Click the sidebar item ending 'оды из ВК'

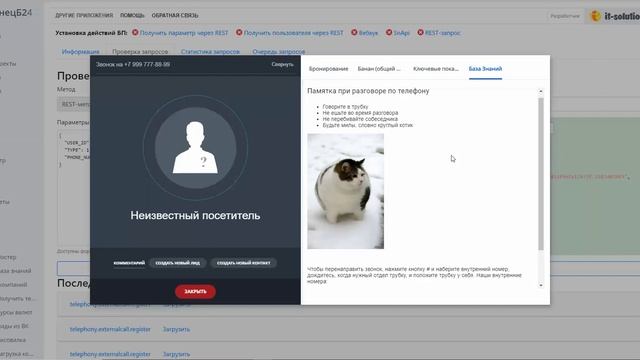tap(14, 327)
